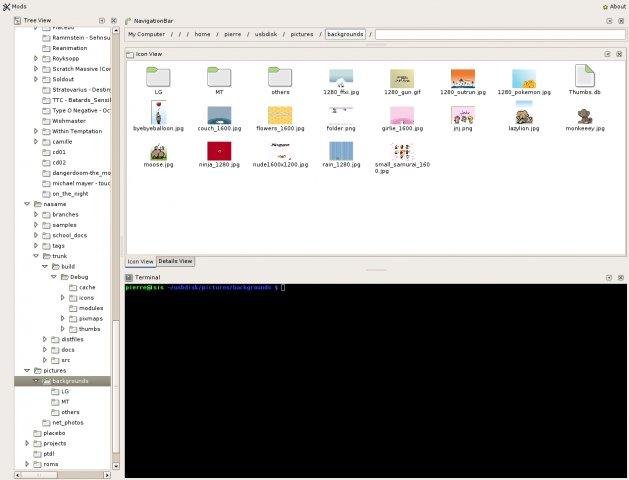The width and height of the screenshot is (629, 480).
Task: Expand the Royksopp tree folder
Action: click(36, 59)
